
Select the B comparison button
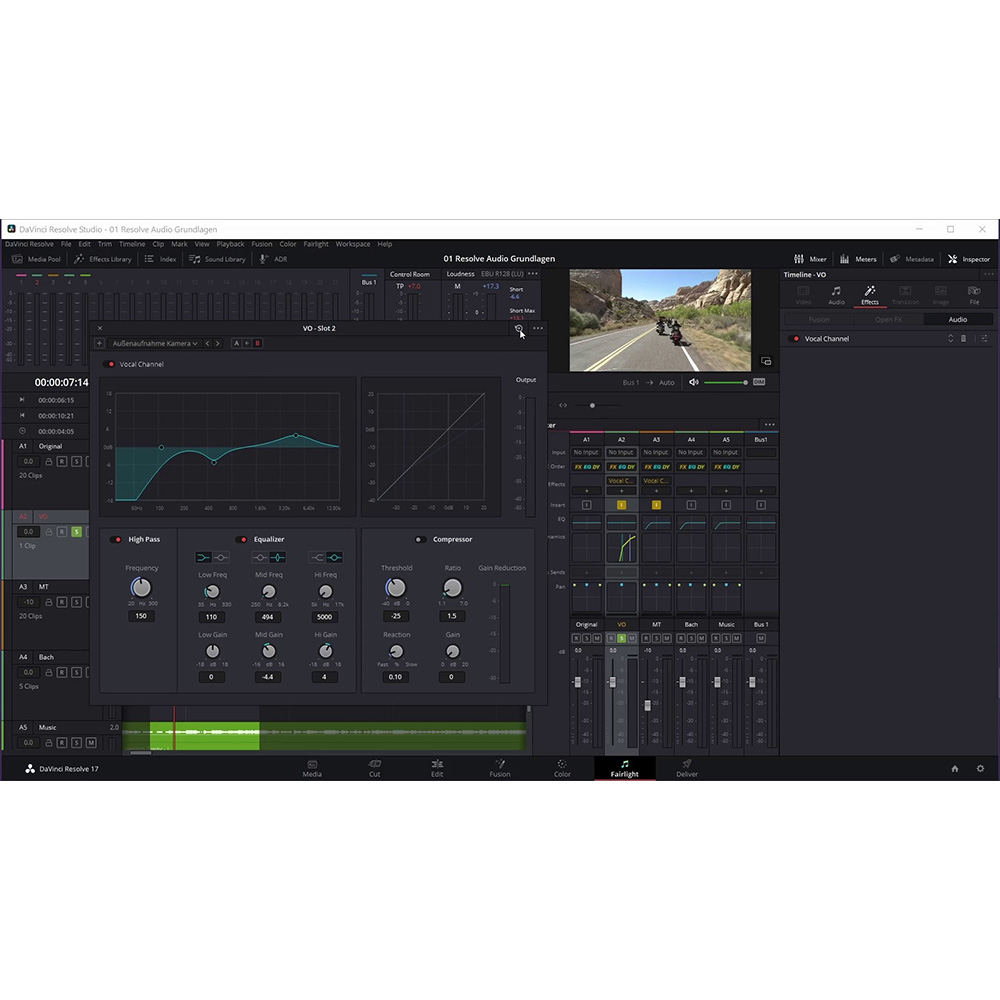pos(257,343)
